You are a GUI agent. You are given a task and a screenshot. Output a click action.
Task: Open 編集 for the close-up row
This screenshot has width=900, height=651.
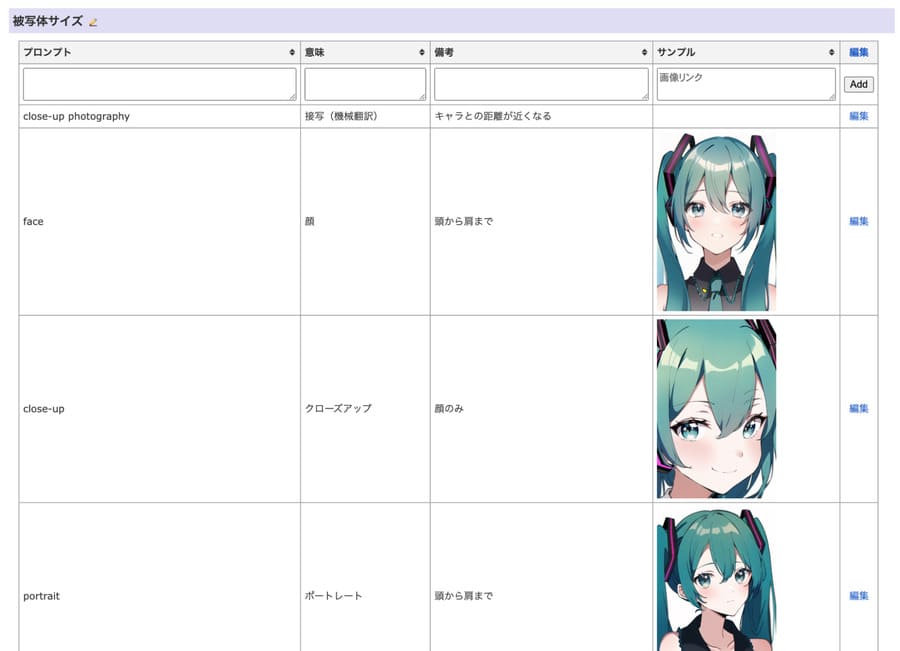click(858, 408)
